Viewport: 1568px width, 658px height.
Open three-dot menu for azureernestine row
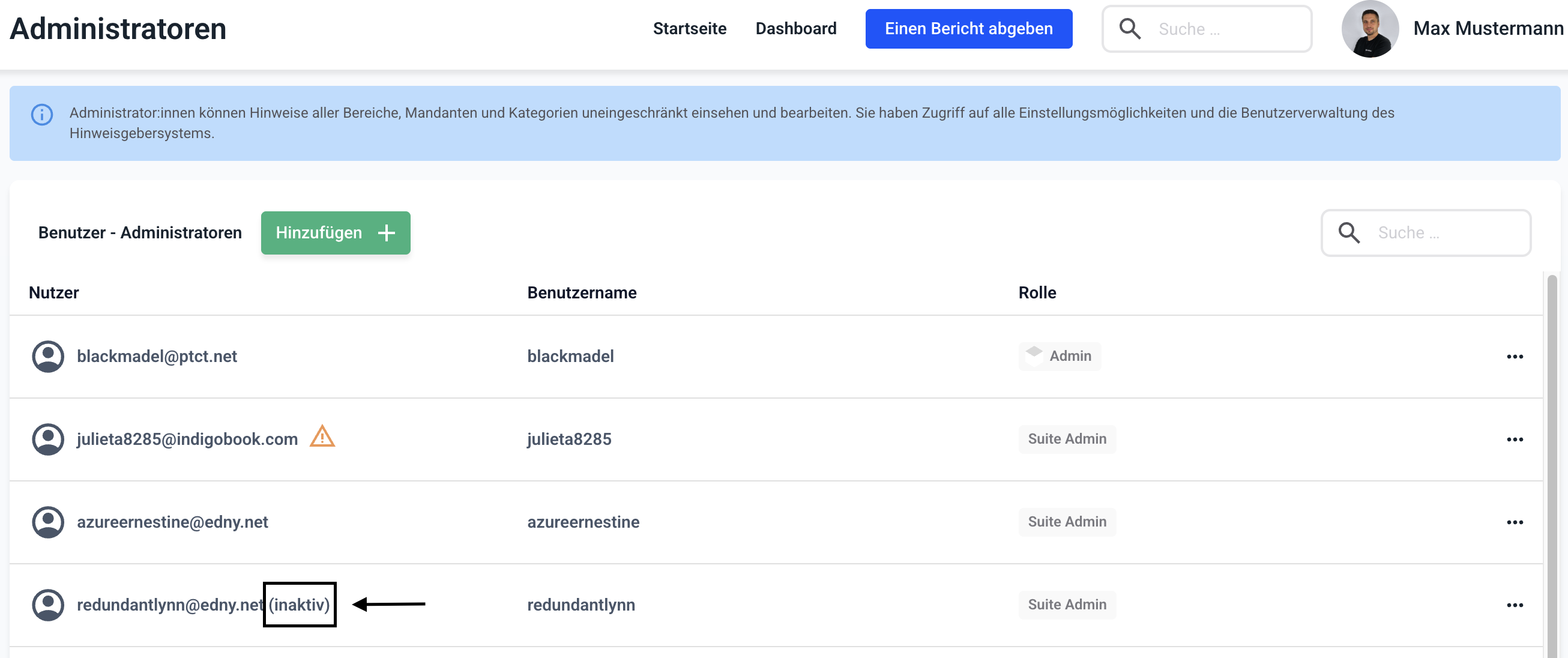[1515, 522]
